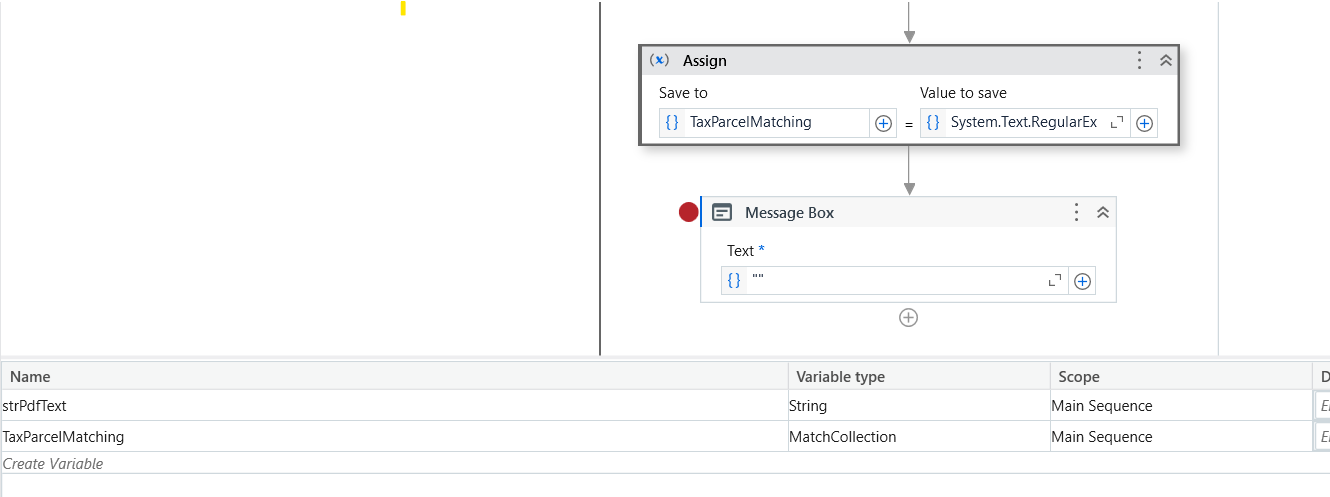Open variable type of TaxParcelMatching
This screenshot has height=497, width=1330.
[x=917, y=437]
